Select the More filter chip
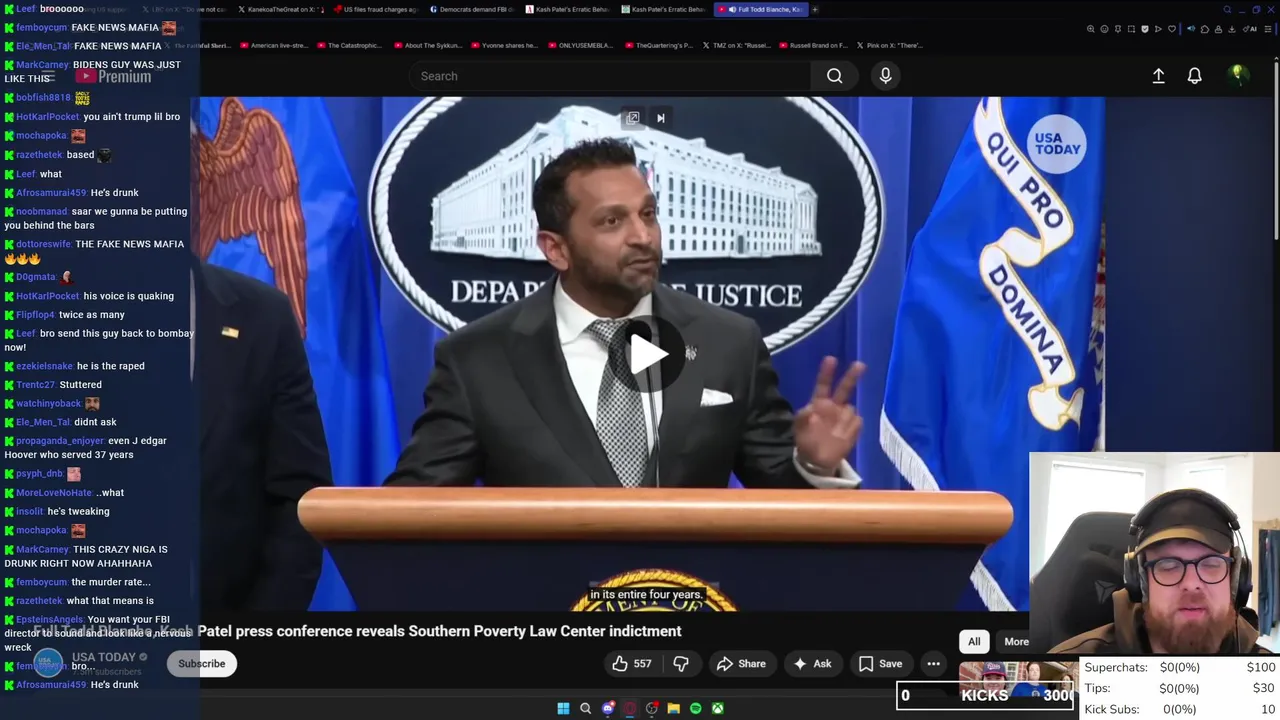The width and height of the screenshot is (1280, 720). (1016, 642)
